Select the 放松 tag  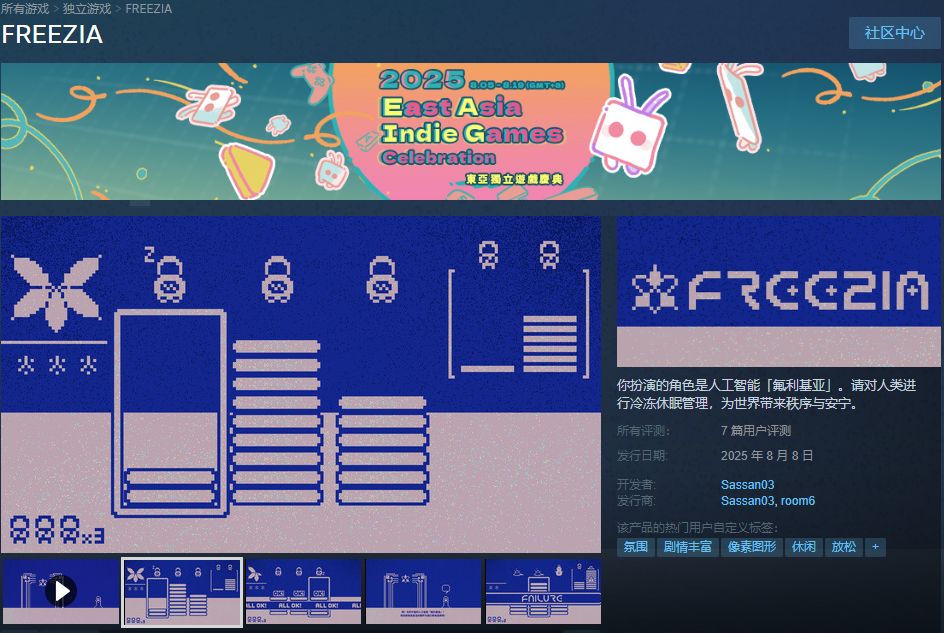[843, 547]
